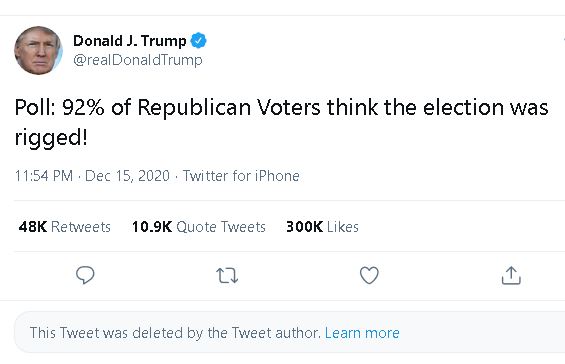565x364 pixels.
Task: Click the '92%' figure in the tweet
Action: pos(83,107)
